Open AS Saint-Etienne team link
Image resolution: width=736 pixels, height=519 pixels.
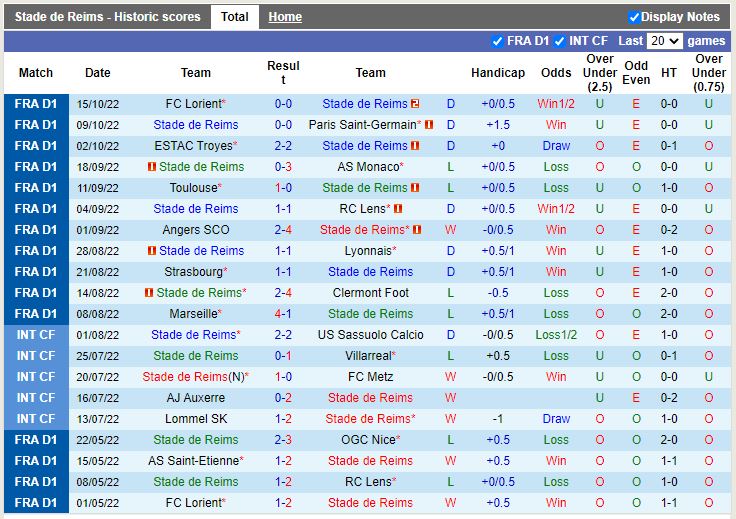click(x=193, y=461)
